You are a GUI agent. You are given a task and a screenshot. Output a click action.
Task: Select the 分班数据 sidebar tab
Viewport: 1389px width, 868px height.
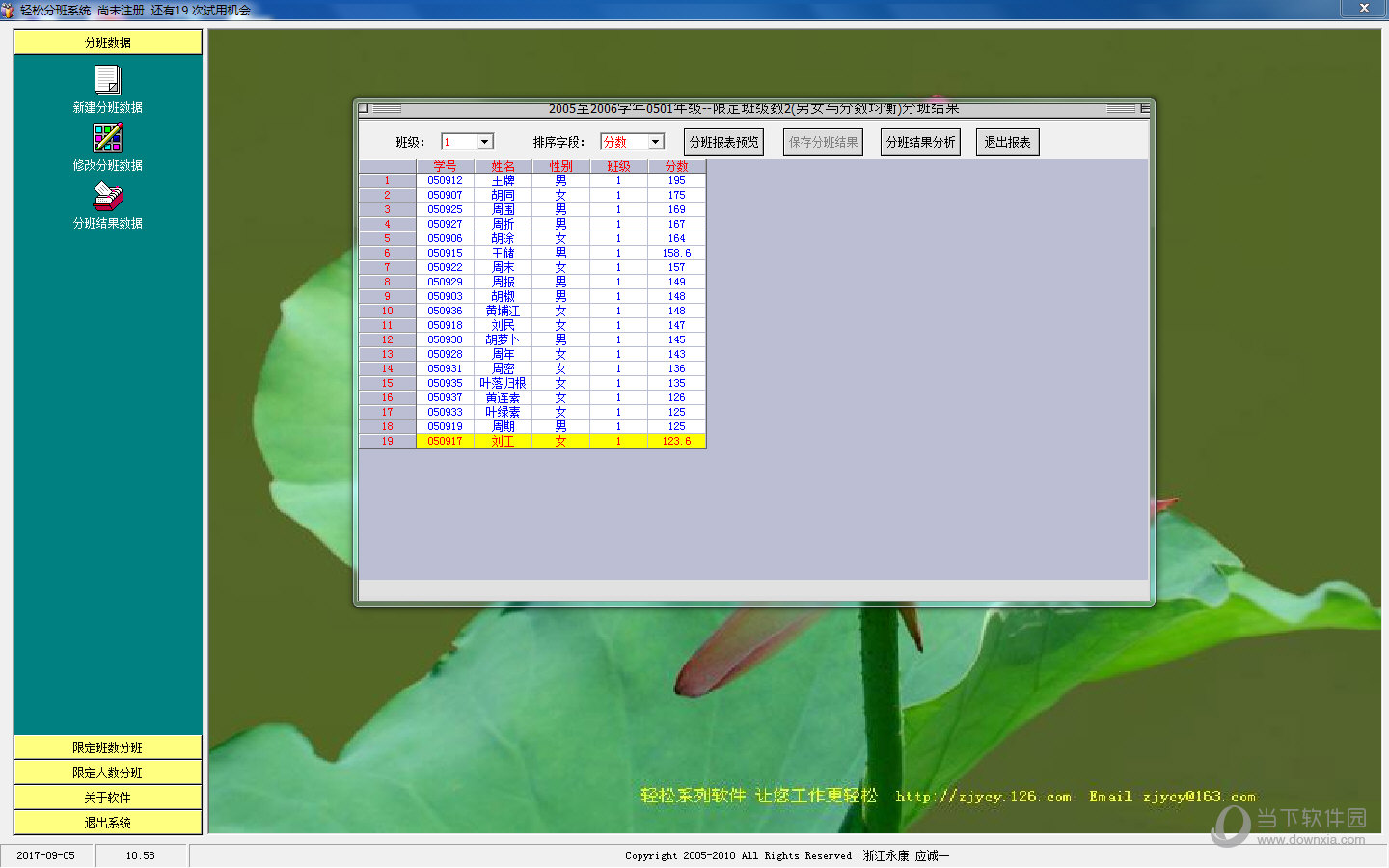pyautogui.click(x=108, y=42)
